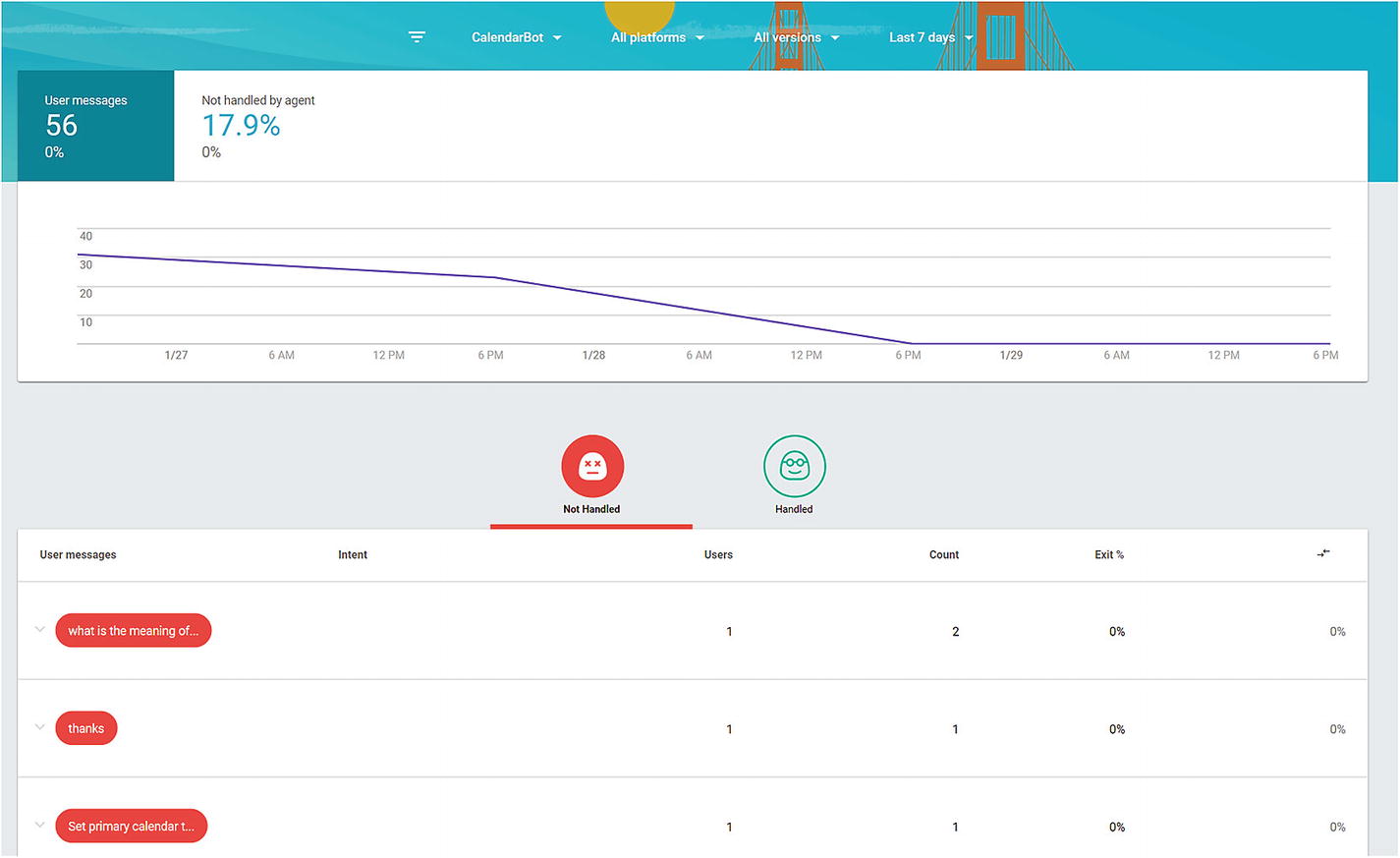Open the All platforms dropdown

(x=657, y=37)
